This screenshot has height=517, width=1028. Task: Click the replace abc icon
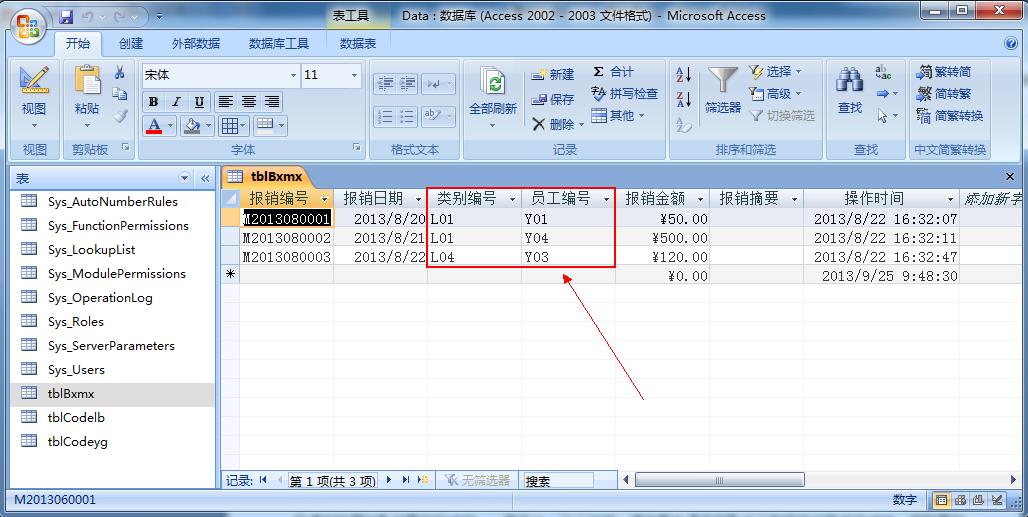click(x=883, y=72)
